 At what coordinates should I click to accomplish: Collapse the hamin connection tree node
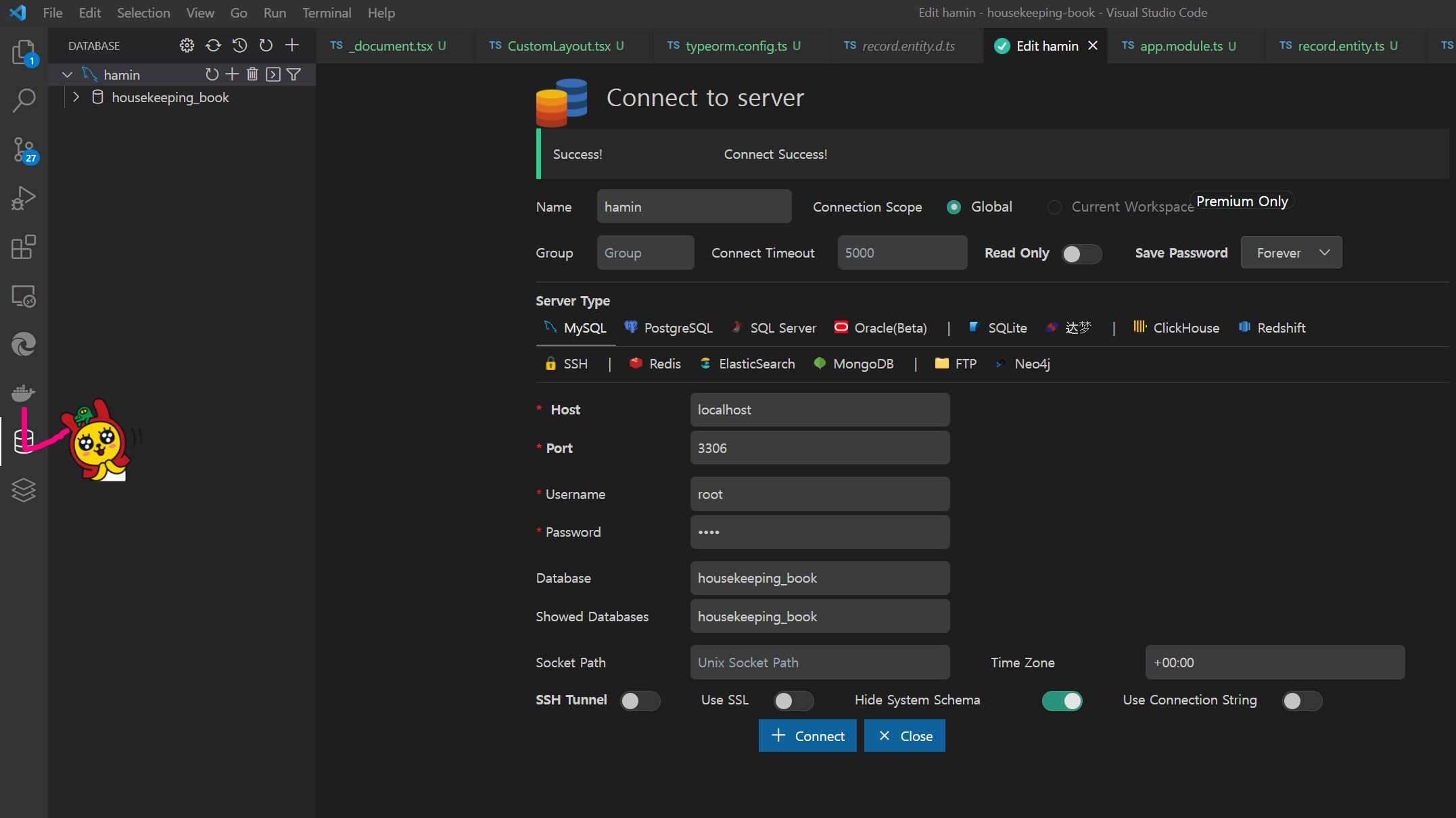(x=67, y=74)
